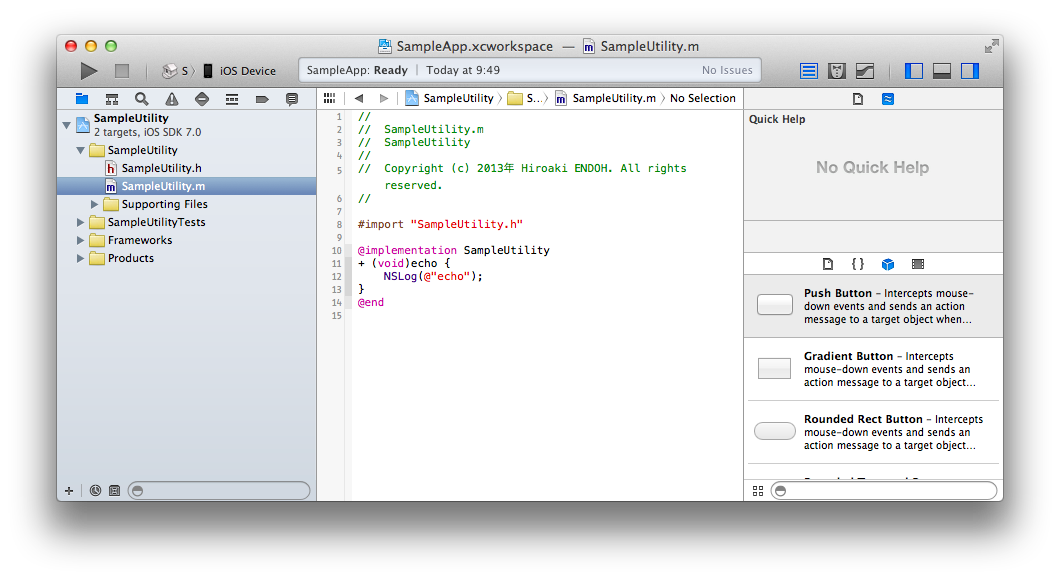Show the Object library cube icon
1060x580 pixels.
click(887, 264)
